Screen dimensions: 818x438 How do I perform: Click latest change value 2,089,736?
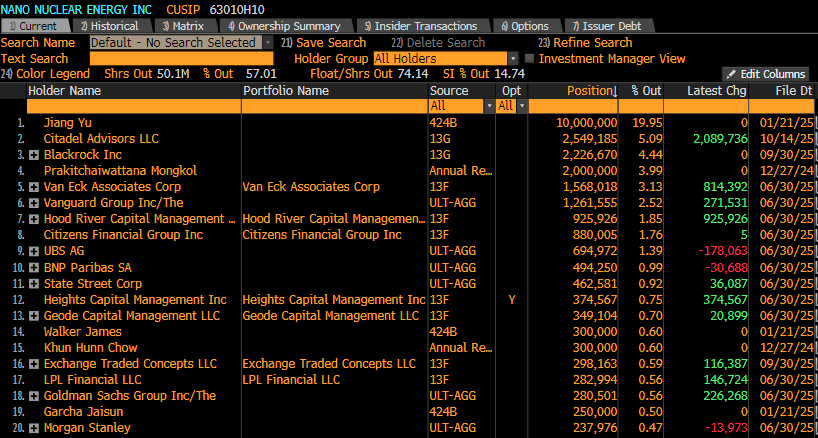pos(720,139)
